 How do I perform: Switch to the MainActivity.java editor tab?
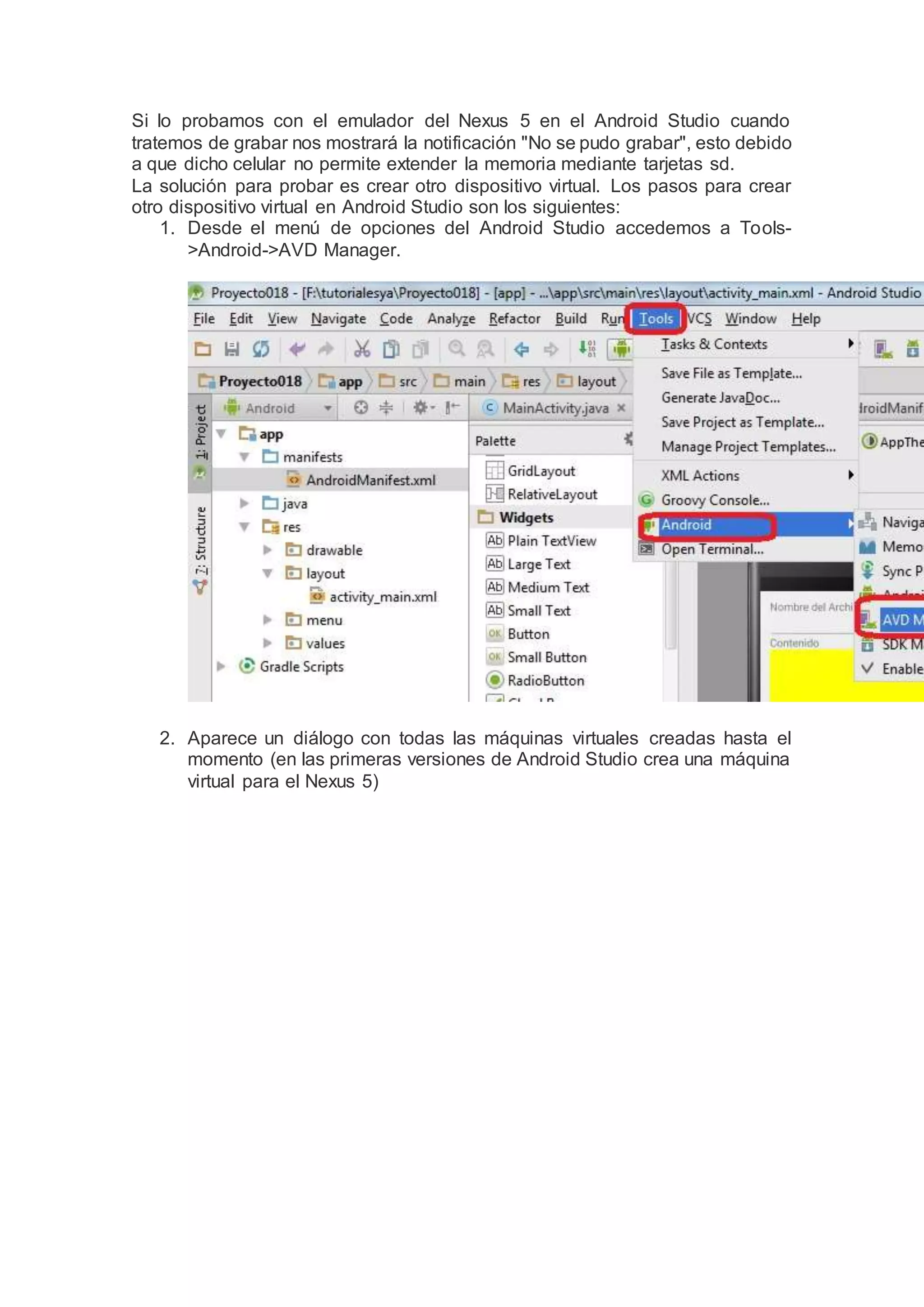pos(549,408)
